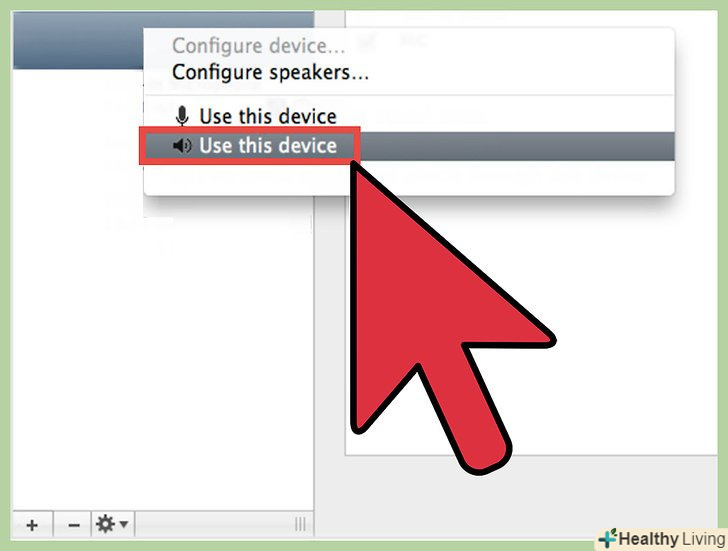
Task: Click the sidebar resize grip with three lines
Action: (300, 525)
